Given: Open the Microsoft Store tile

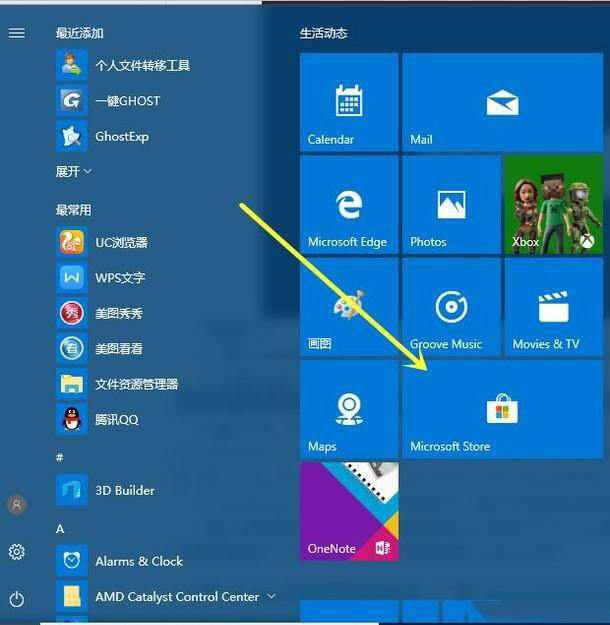Looking at the screenshot, I should (503, 409).
